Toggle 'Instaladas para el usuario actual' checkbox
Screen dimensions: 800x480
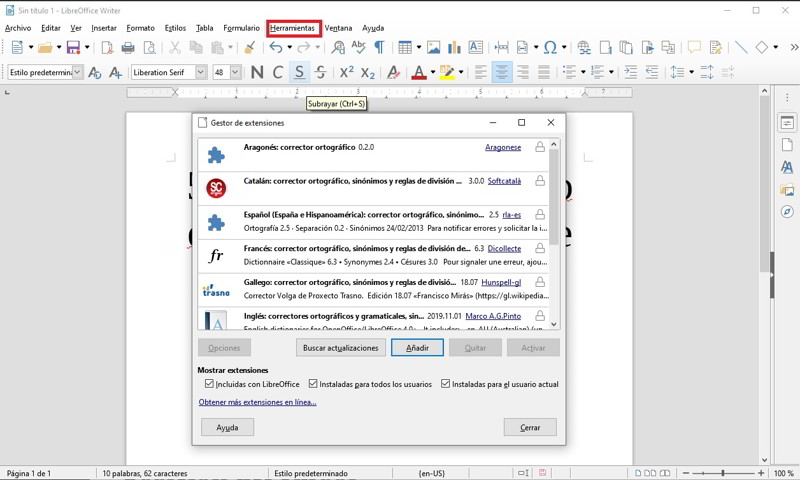point(445,384)
